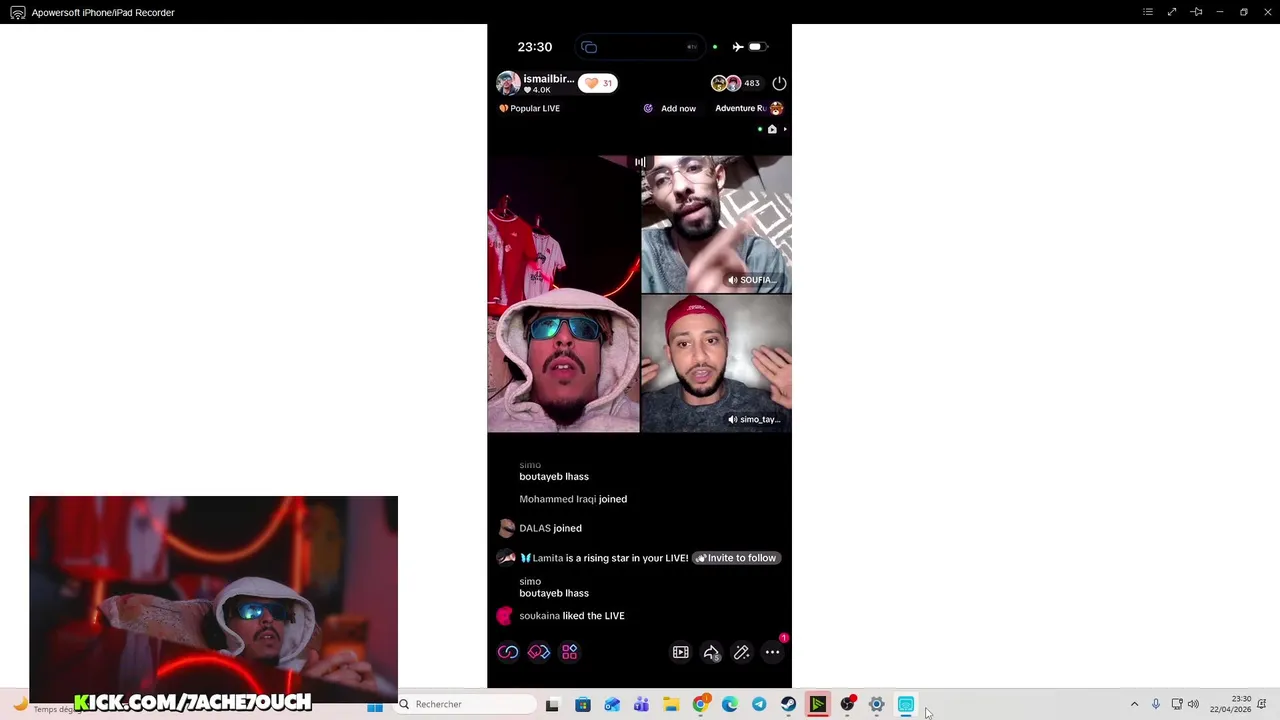Image resolution: width=1280 pixels, height=720 pixels.
Task: Open Task View on the taskbar
Action: click(x=552, y=705)
